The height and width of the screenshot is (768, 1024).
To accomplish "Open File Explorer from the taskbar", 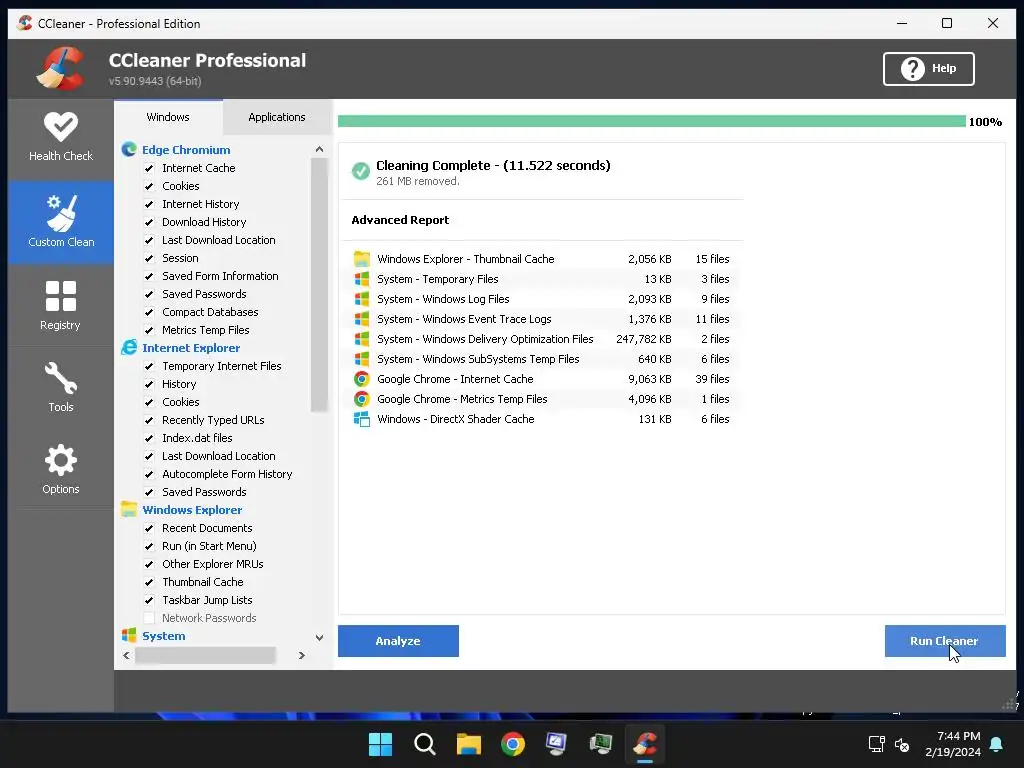I will pyautogui.click(x=469, y=744).
